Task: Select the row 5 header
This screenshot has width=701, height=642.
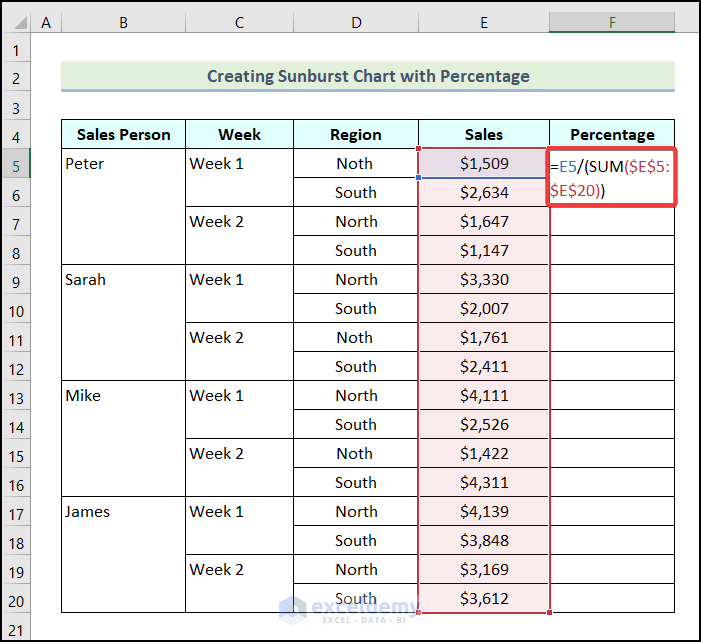Action: [16, 164]
